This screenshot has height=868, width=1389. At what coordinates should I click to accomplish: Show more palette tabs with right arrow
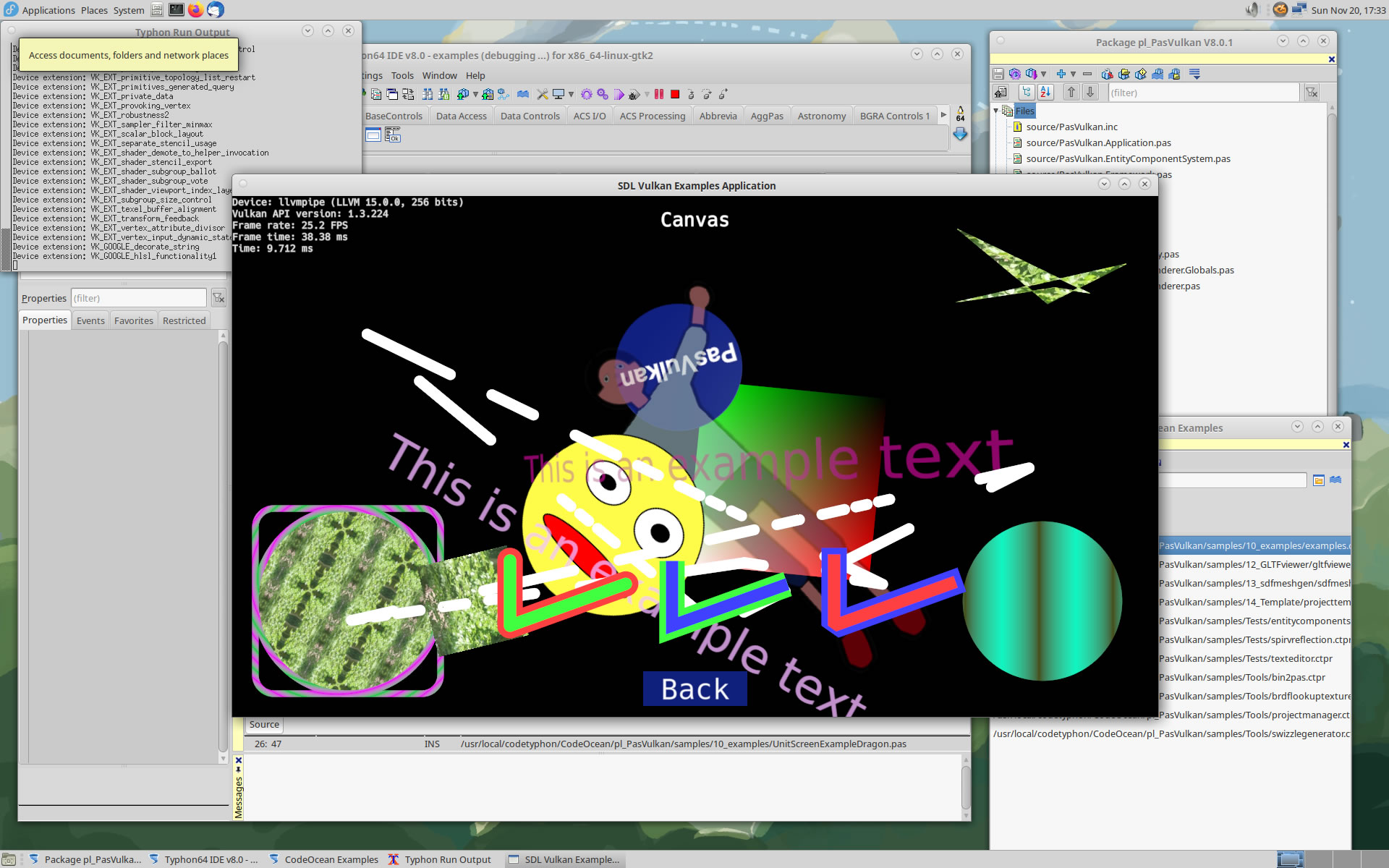click(x=943, y=115)
